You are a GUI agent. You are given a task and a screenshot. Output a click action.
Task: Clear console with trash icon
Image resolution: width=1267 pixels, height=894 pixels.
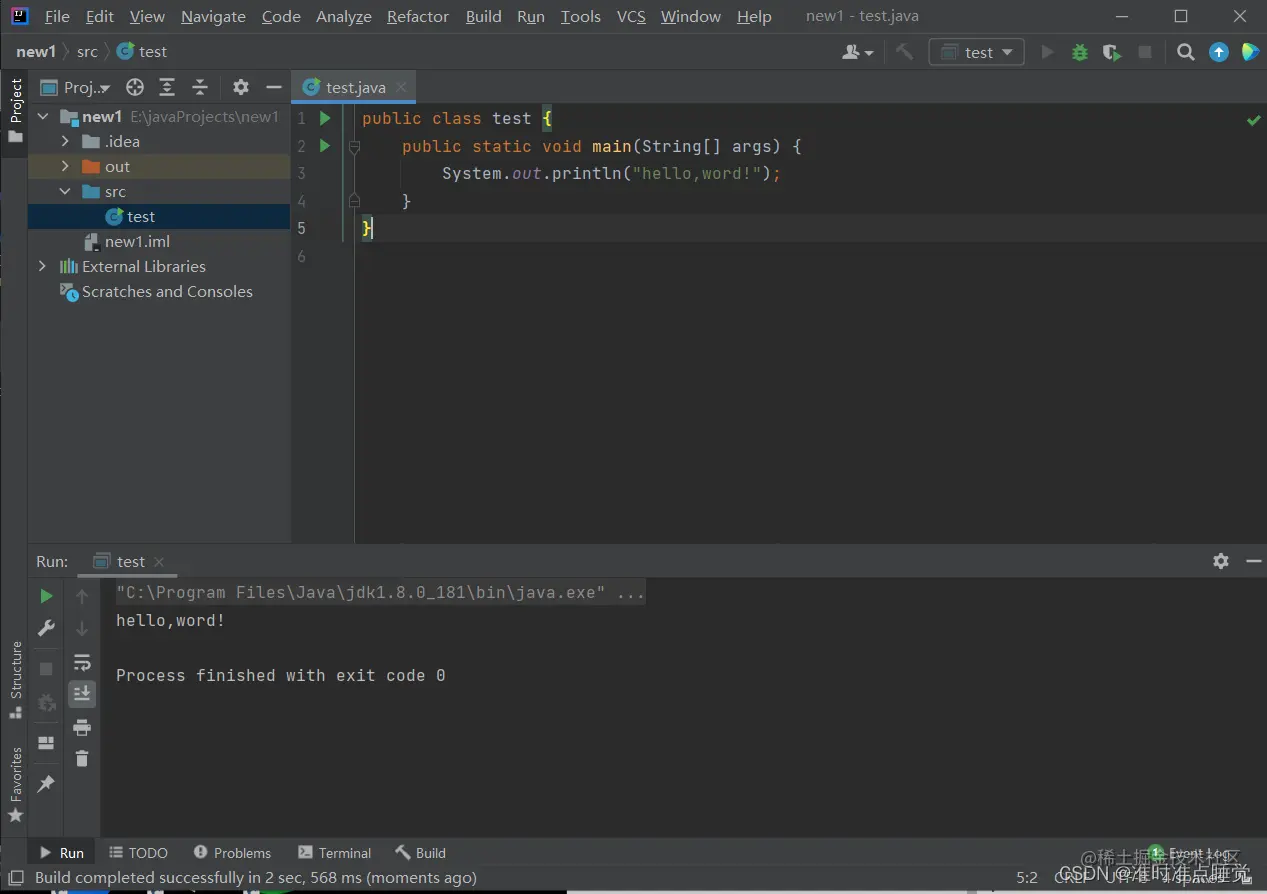[82, 759]
